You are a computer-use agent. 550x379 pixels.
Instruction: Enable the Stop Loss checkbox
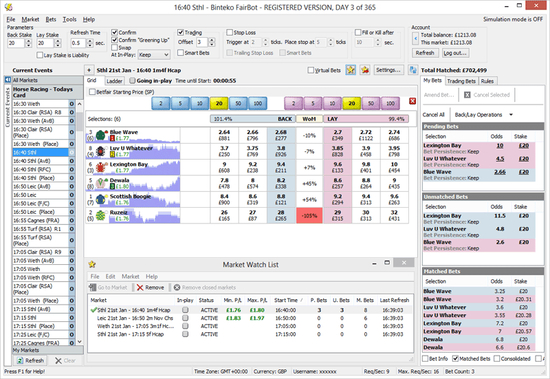229,33
